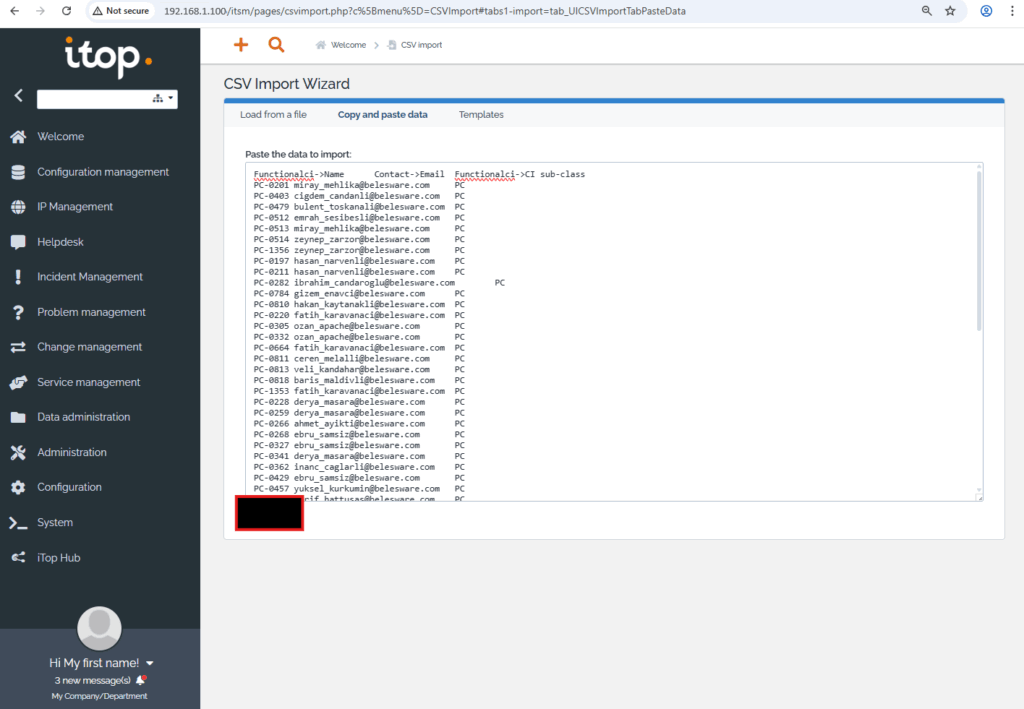The image size is (1024, 709).
Task: Click the Change management arrows icon
Action: pos(18,347)
